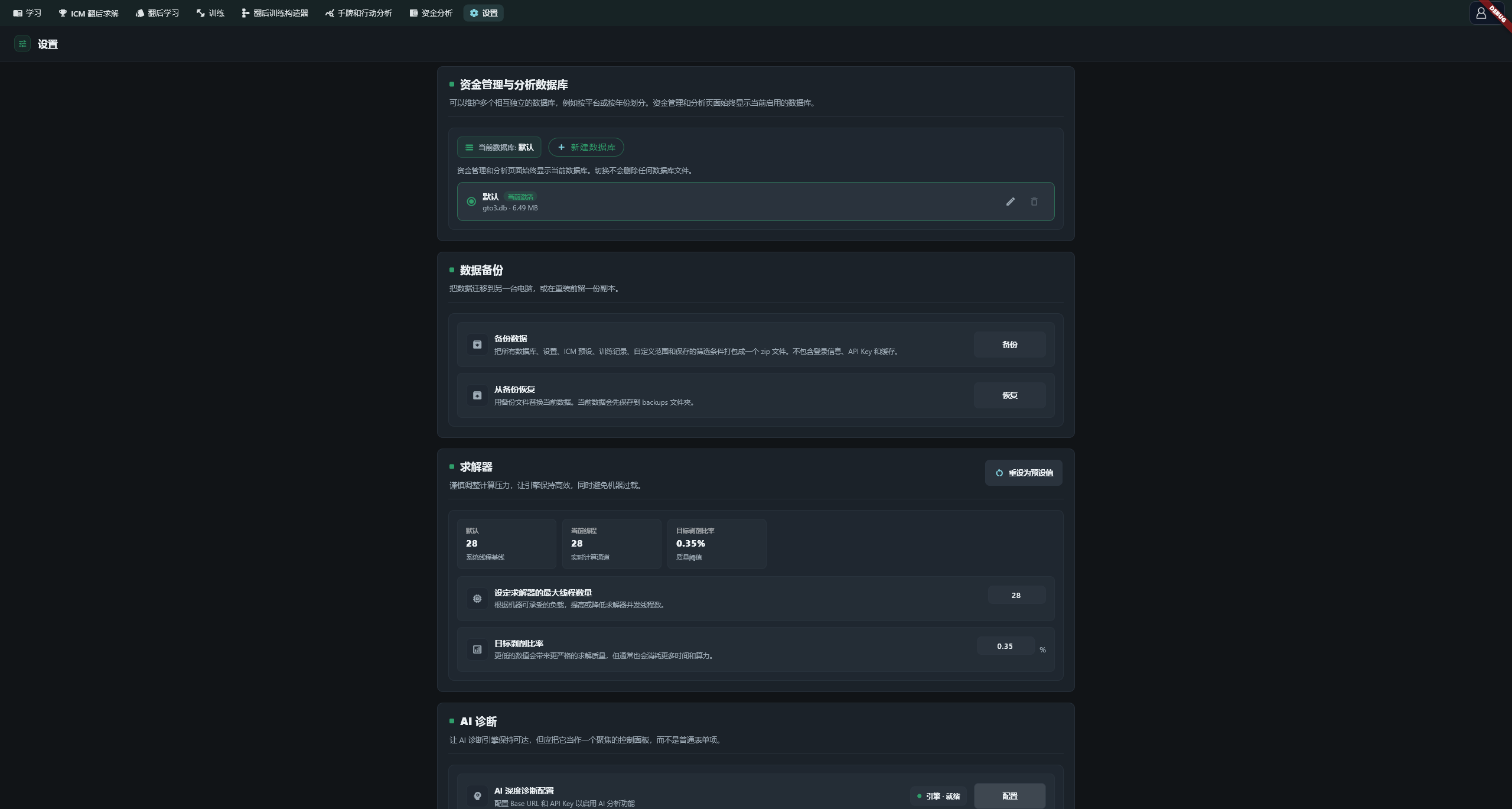Viewport: 1512px width, 809px height.
Task: Click the user account icon
Action: point(1481,13)
